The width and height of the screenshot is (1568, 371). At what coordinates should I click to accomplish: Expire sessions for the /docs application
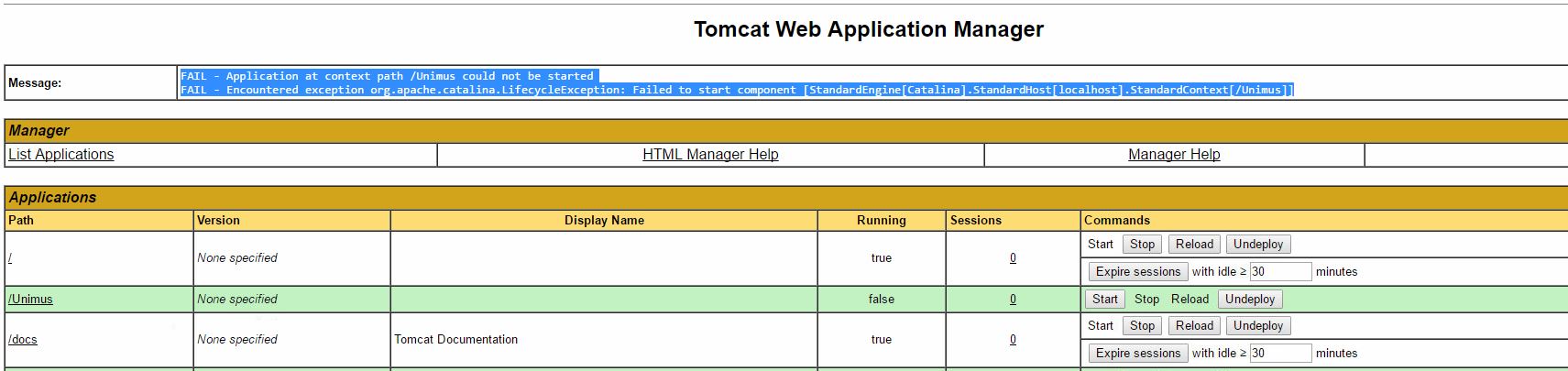tap(1138, 354)
